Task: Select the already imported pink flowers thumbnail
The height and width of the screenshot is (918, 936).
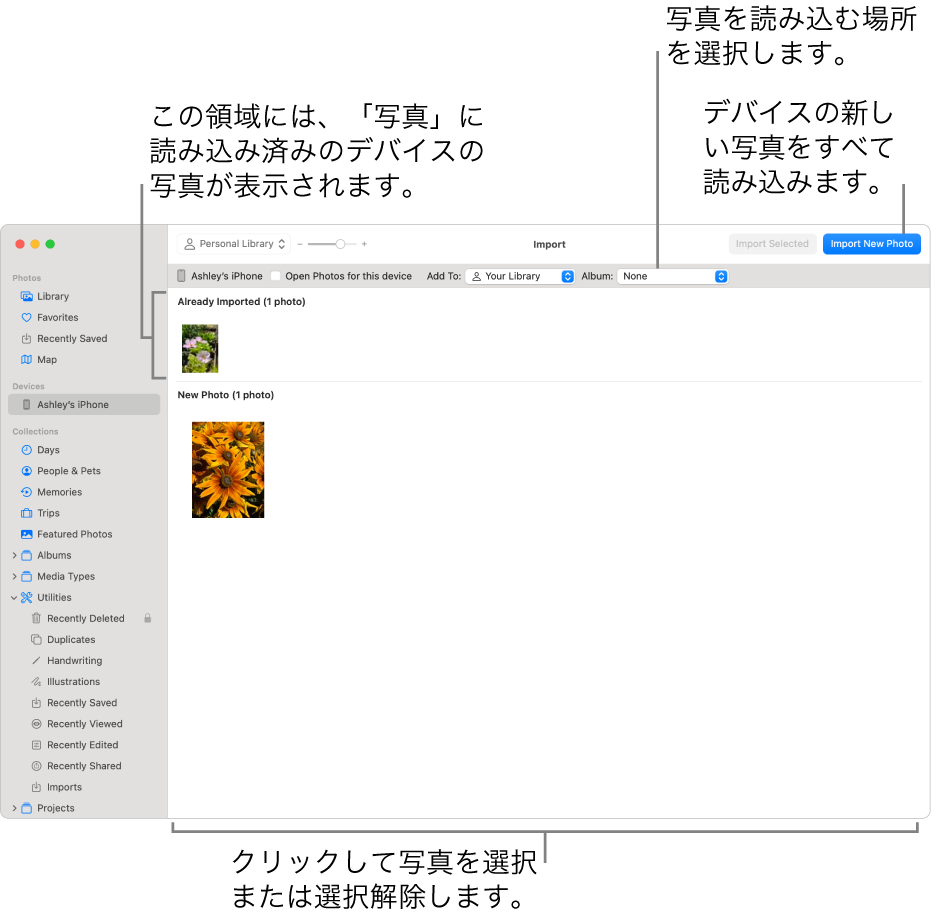Action: click(x=200, y=349)
